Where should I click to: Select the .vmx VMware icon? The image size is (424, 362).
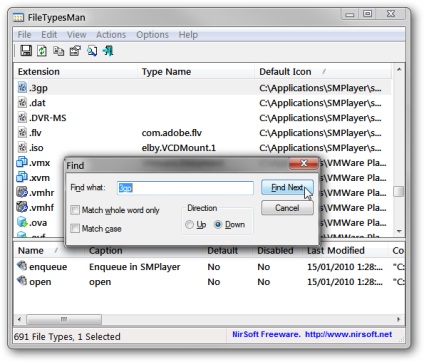pyautogui.click(x=22, y=162)
